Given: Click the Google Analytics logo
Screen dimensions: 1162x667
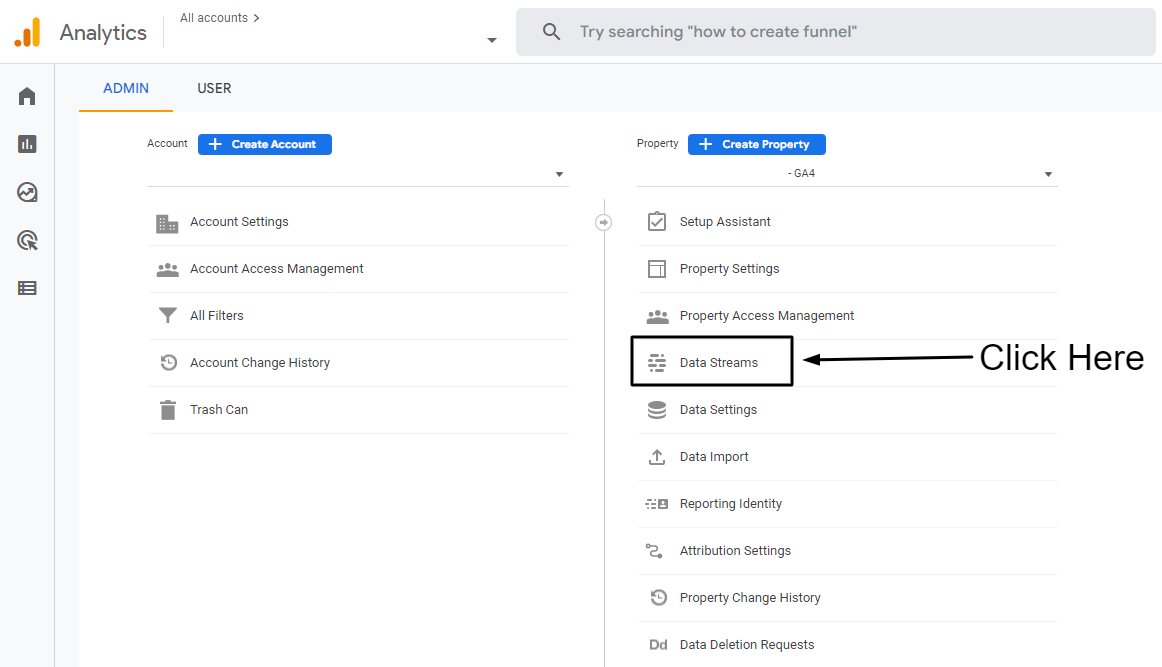Looking at the screenshot, I should (27, 32).
